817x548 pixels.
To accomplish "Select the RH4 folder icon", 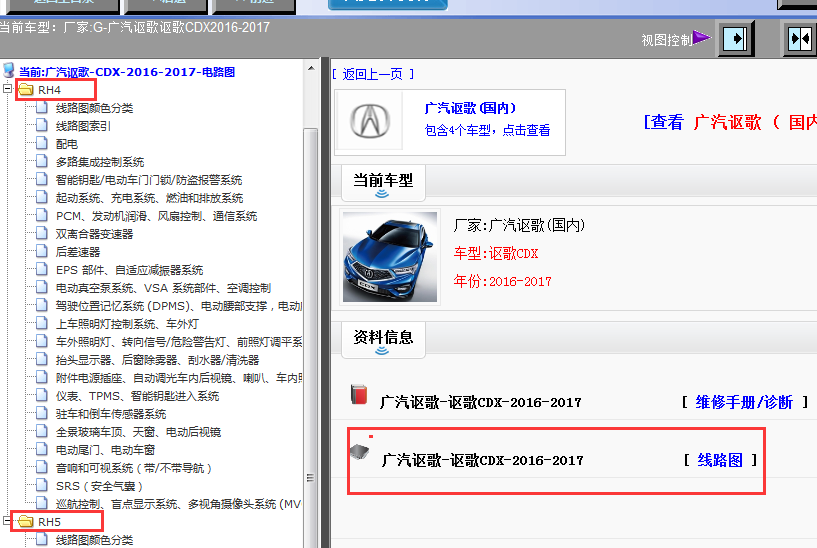I will (x=26, y=90).
